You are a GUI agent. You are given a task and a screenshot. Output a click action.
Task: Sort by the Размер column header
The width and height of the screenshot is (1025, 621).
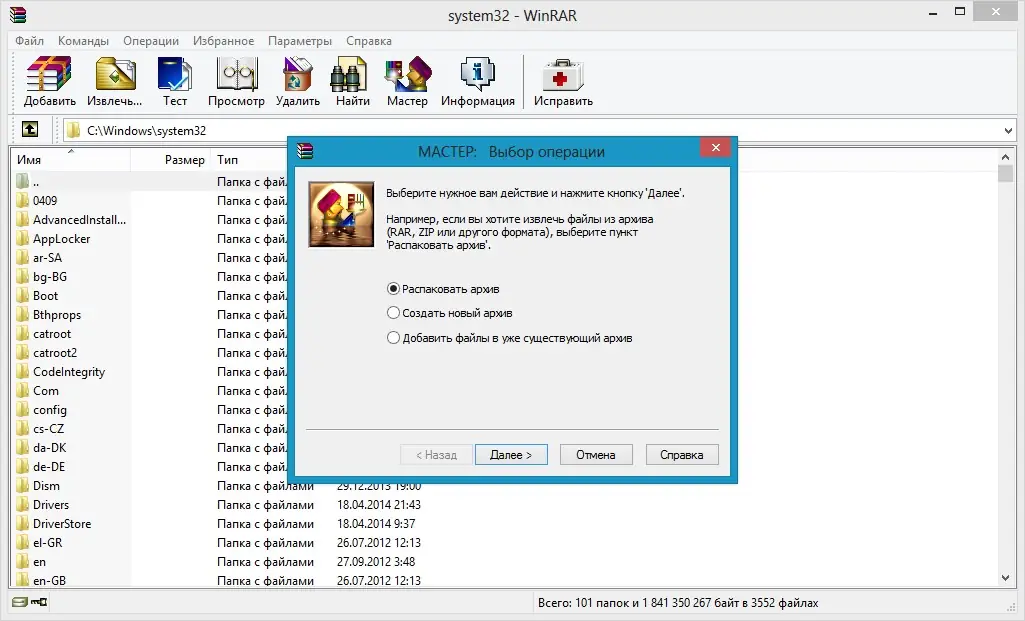[x=171, y=159]
